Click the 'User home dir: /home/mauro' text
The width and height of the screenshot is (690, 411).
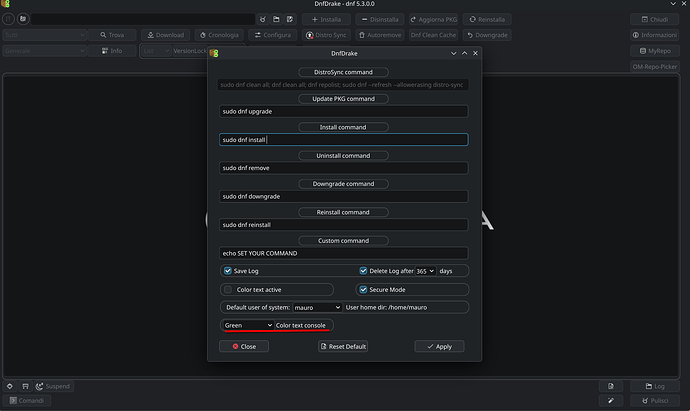(x=386, y=308)
